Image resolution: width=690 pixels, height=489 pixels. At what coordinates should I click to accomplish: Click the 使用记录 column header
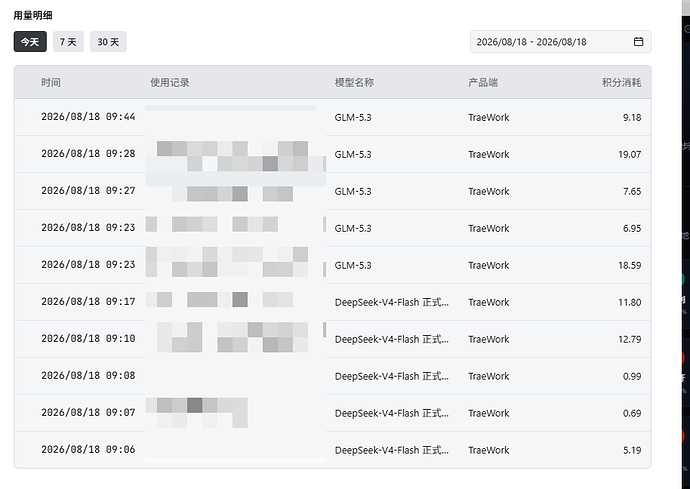(170, 82)
